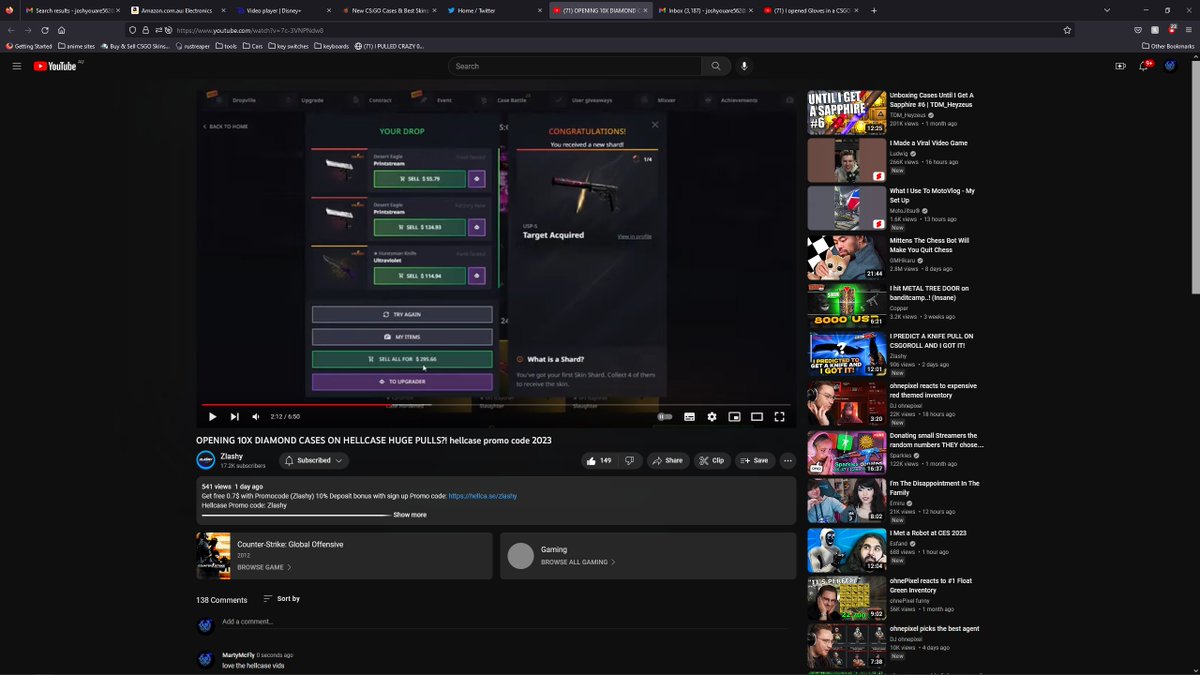Dislike the video
1200x675 pixels.
click(x=630, y=461)
